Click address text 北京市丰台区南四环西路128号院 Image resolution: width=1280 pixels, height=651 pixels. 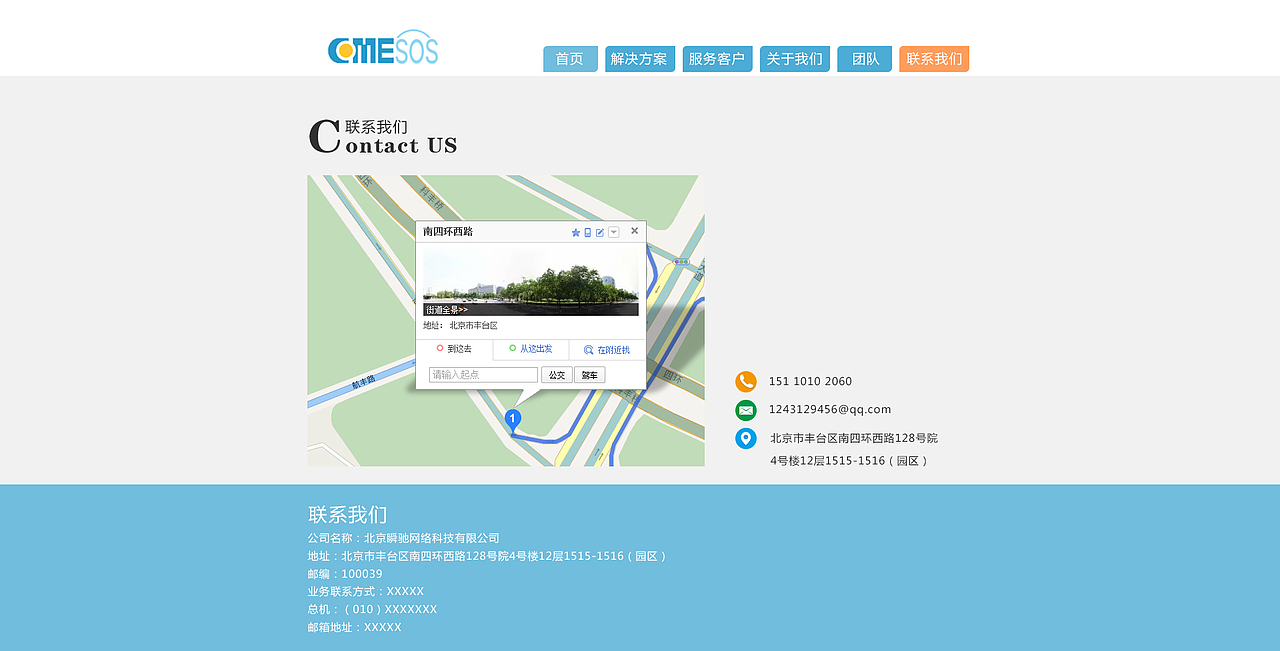click(854, 438)
